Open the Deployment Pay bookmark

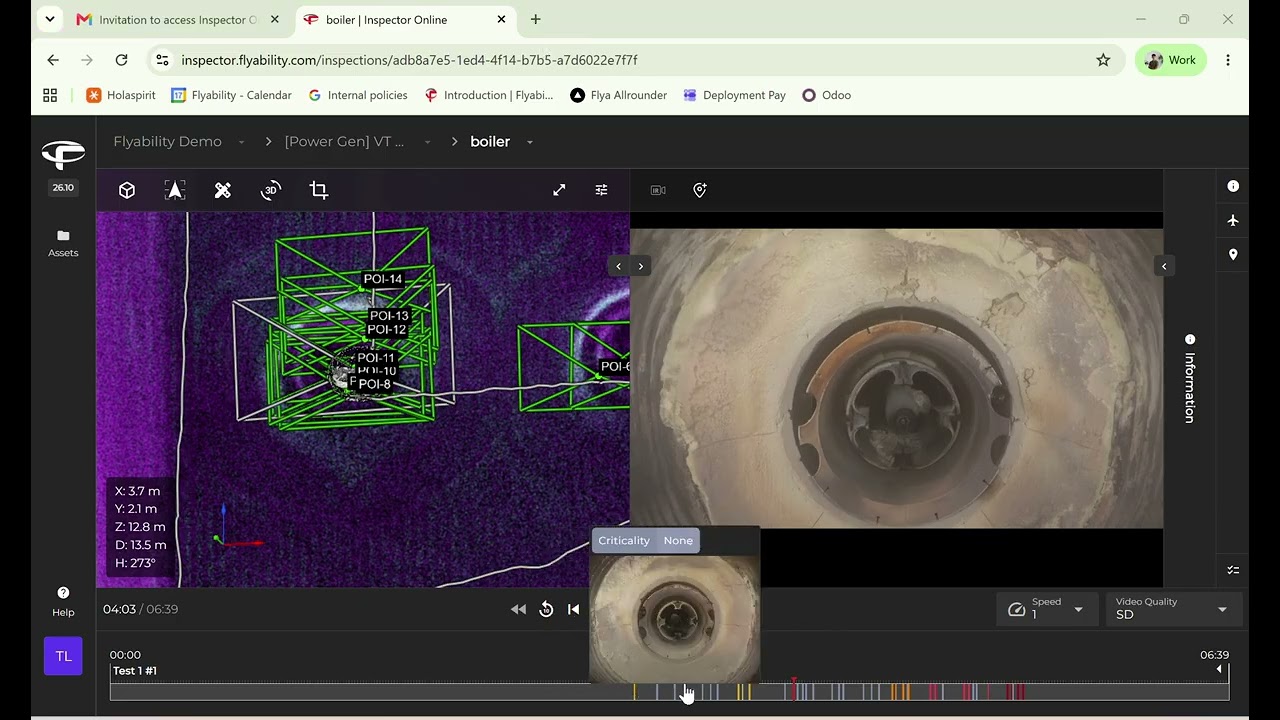(733, 95)
